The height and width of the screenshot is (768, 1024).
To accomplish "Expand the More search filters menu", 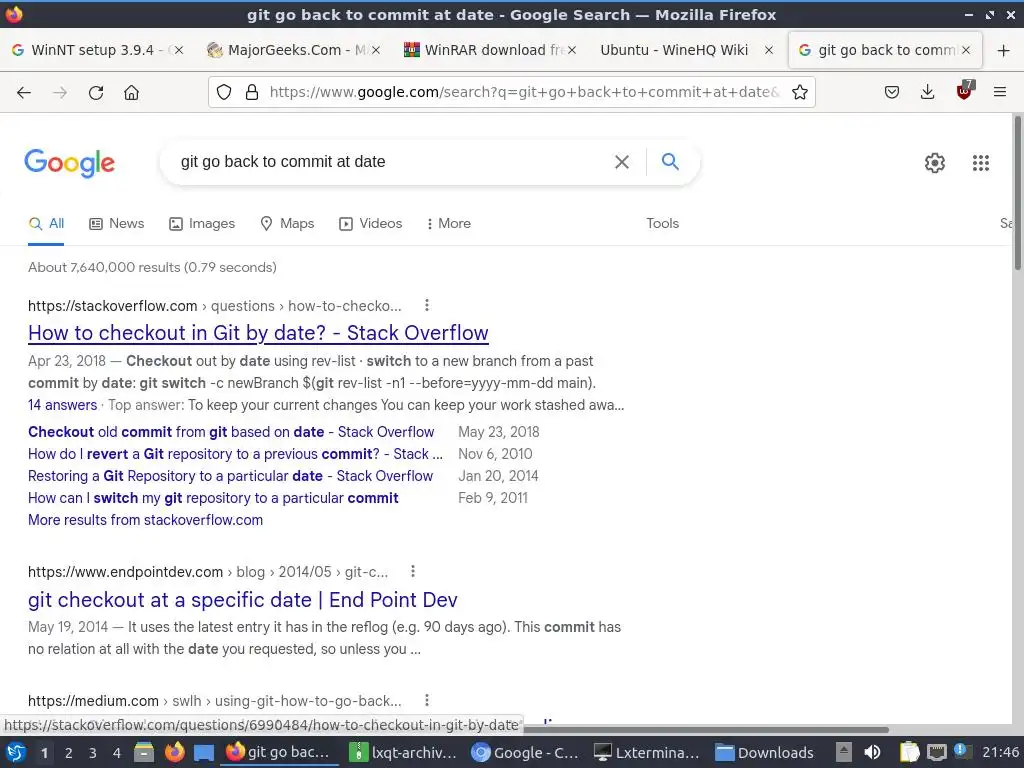I will pos(448,223).
